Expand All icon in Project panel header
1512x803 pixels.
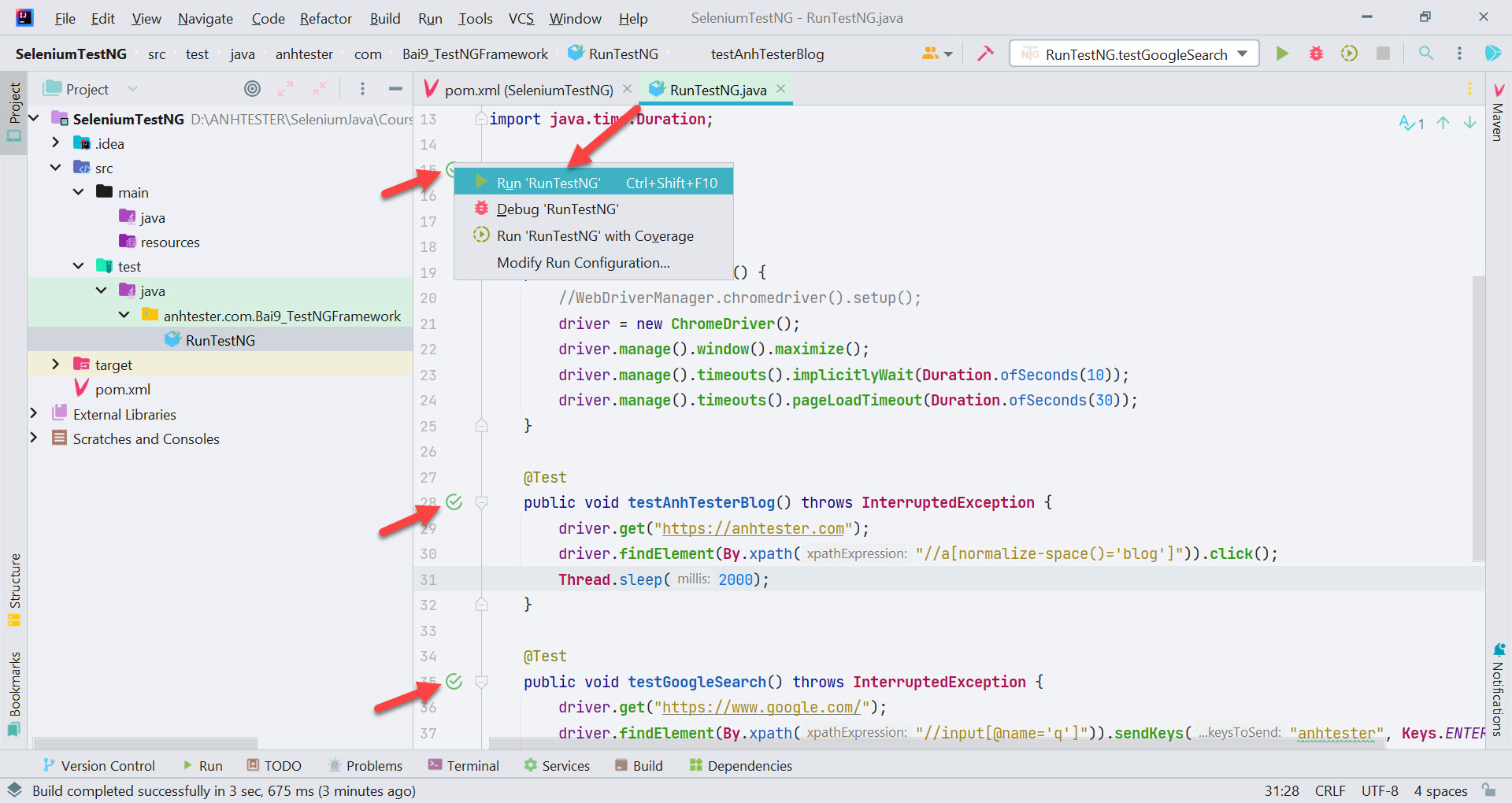(x=285, y=89)
